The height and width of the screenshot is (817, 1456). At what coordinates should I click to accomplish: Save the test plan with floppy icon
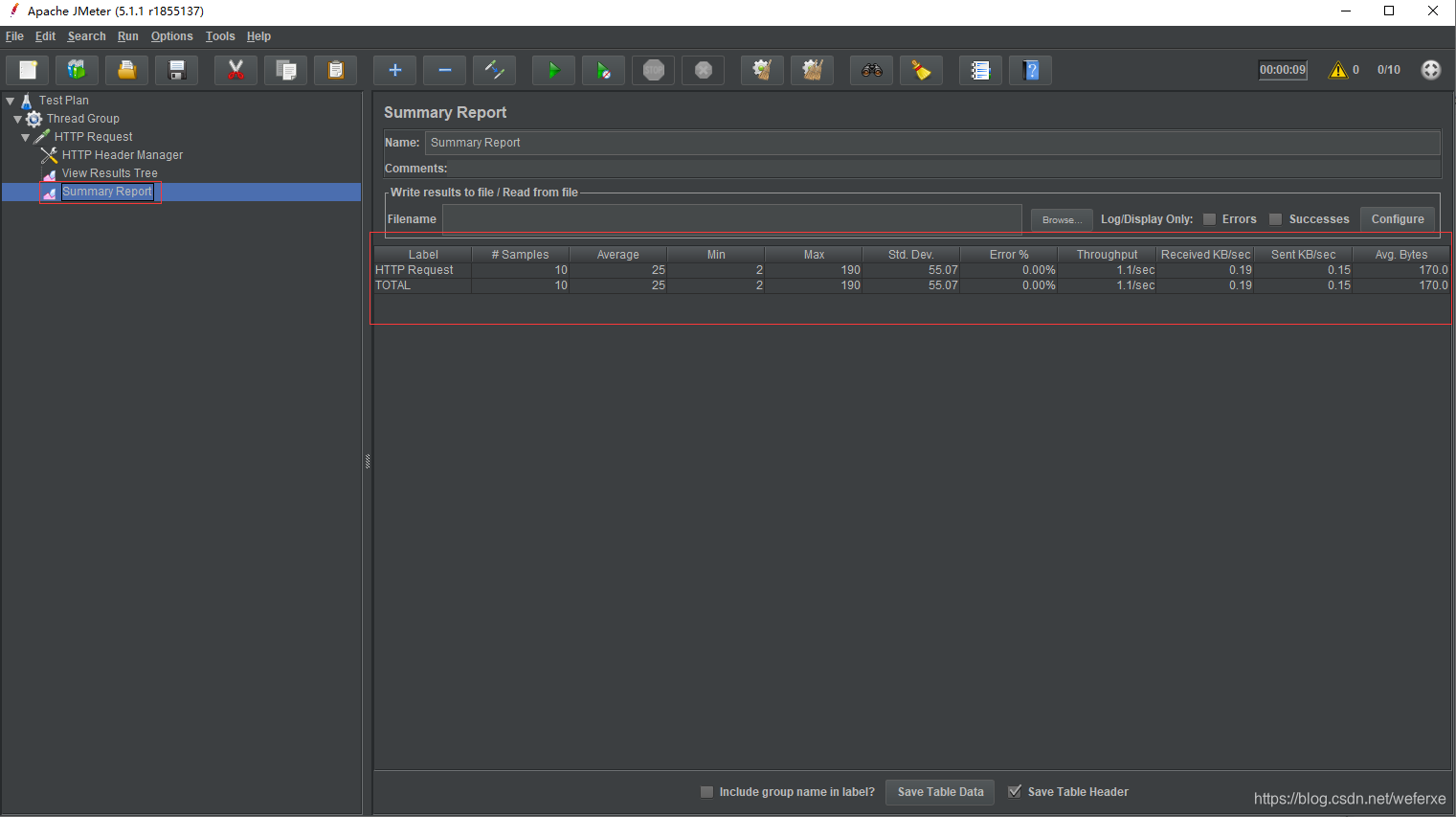click(x=177, y=70)
